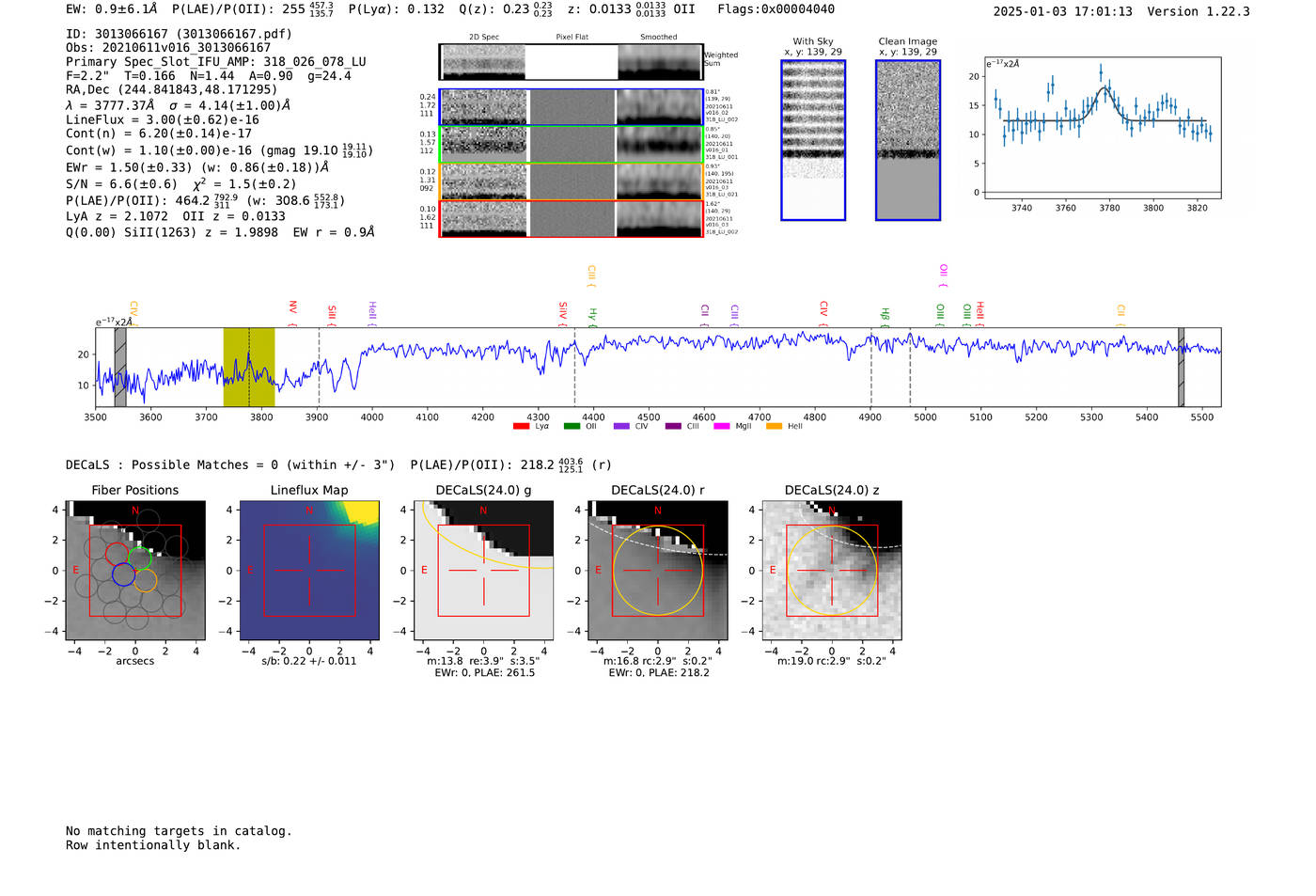Select the magenta MgII legend swatch
This screenshot has height=896, width=1316.
point(722,427)
